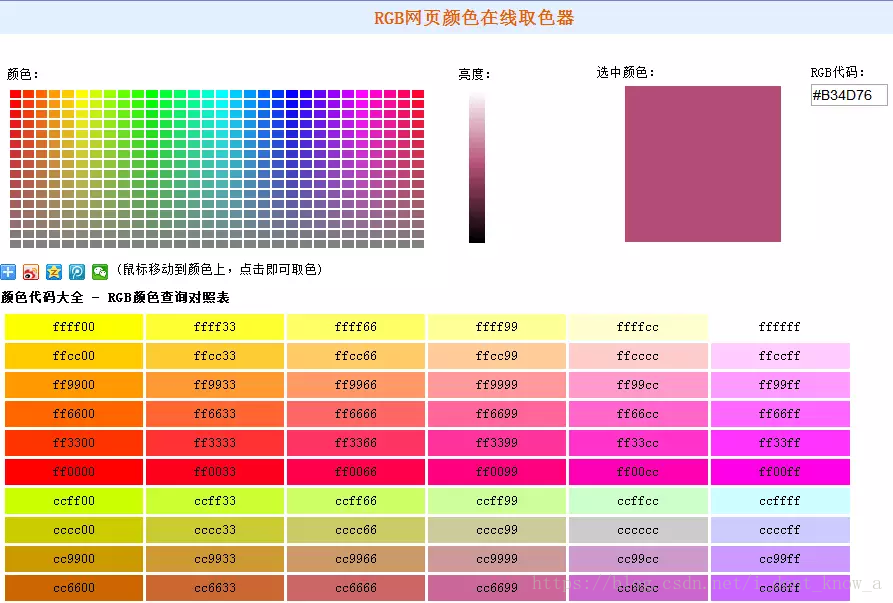Pick the ff00cc cell
Screen dimensions: 893x603
pos(638,472)
